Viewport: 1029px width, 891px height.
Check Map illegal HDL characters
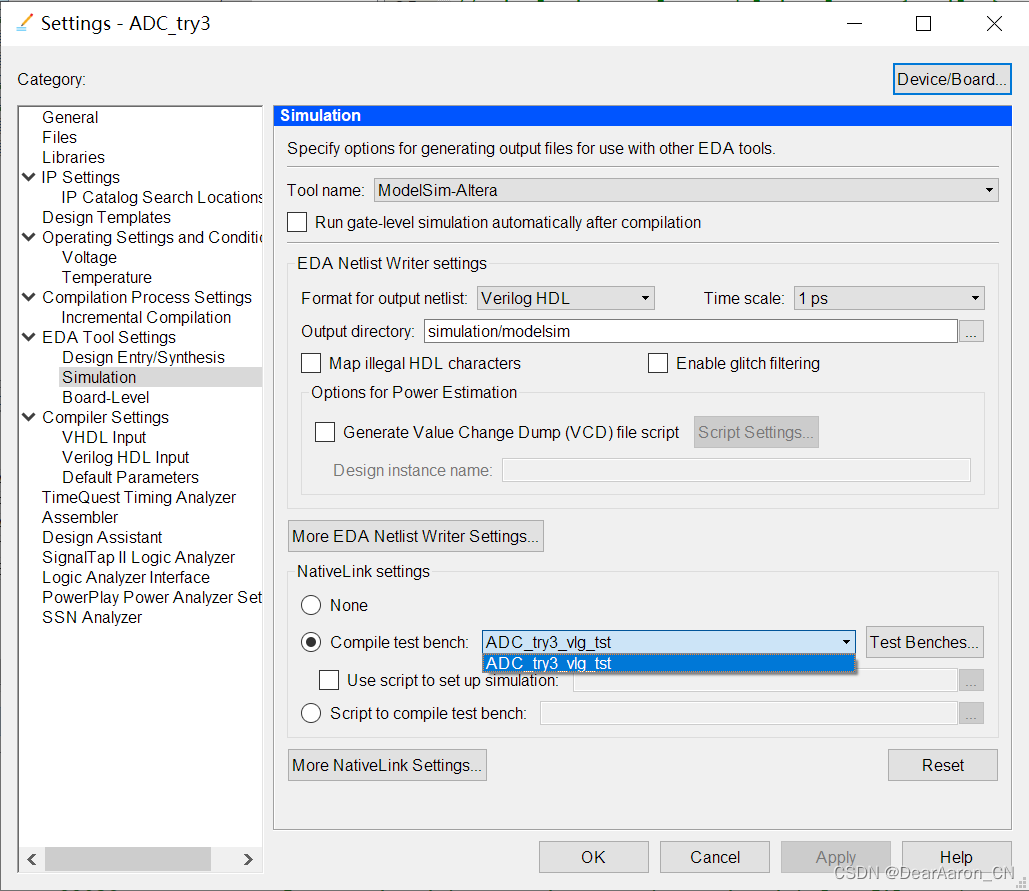[x=310, y=363]
